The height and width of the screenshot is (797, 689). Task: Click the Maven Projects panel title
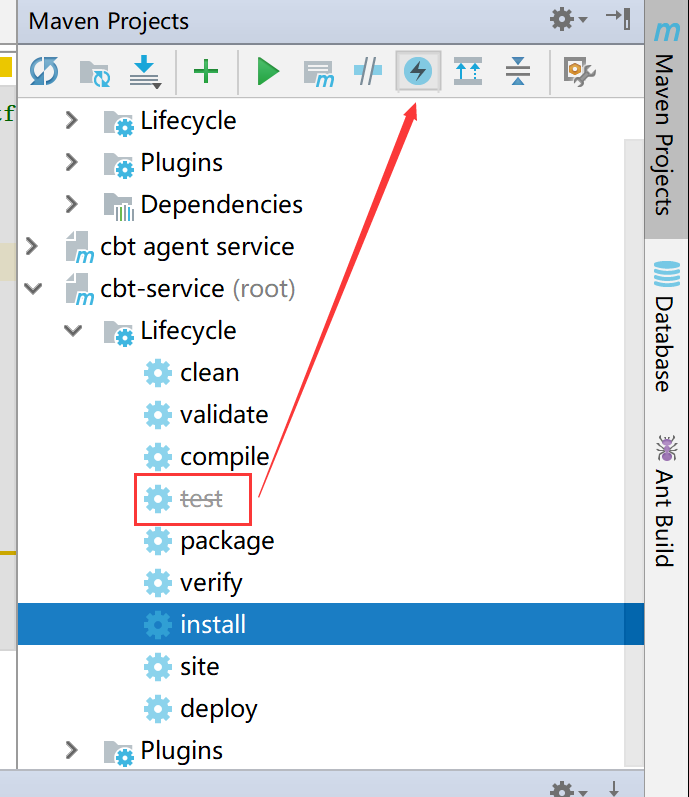[109, 21]
